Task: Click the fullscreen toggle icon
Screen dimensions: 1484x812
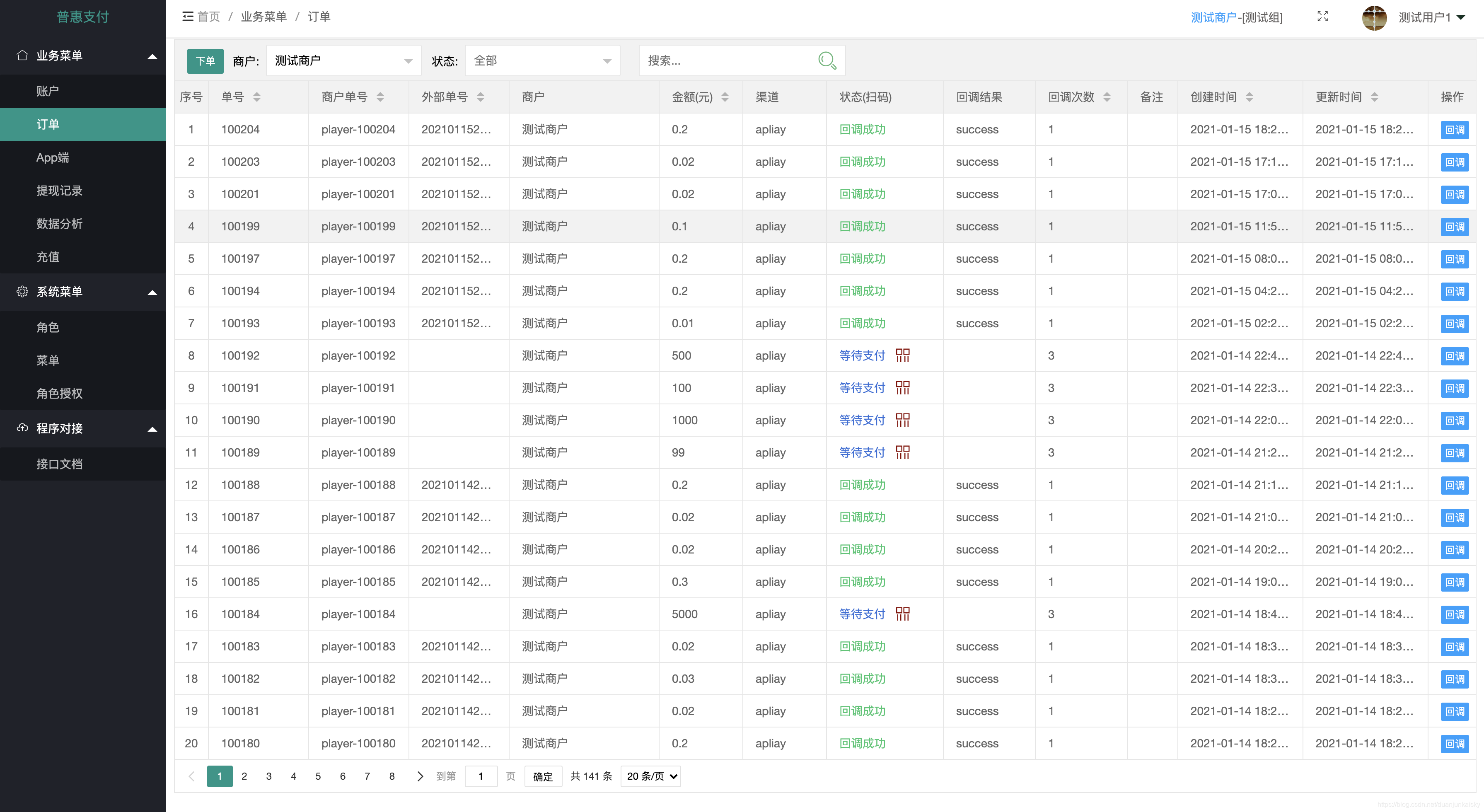Action: pos(1323,17)
